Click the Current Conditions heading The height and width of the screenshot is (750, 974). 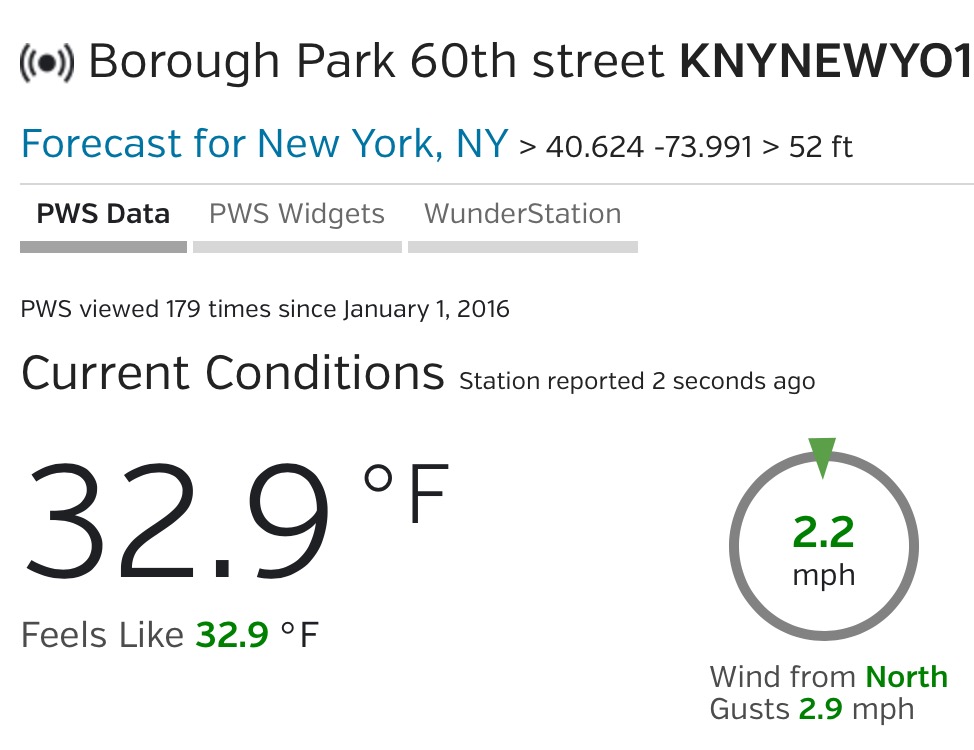pyautogui.click(x=232, y=374)
